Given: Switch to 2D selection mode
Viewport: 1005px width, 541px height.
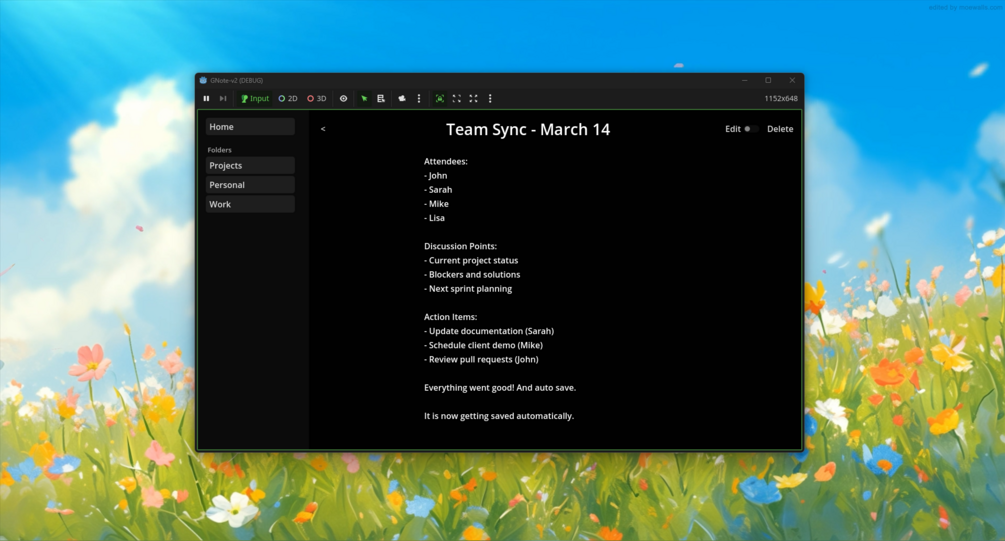Looking at the screenshot, I should coord(288,99).
